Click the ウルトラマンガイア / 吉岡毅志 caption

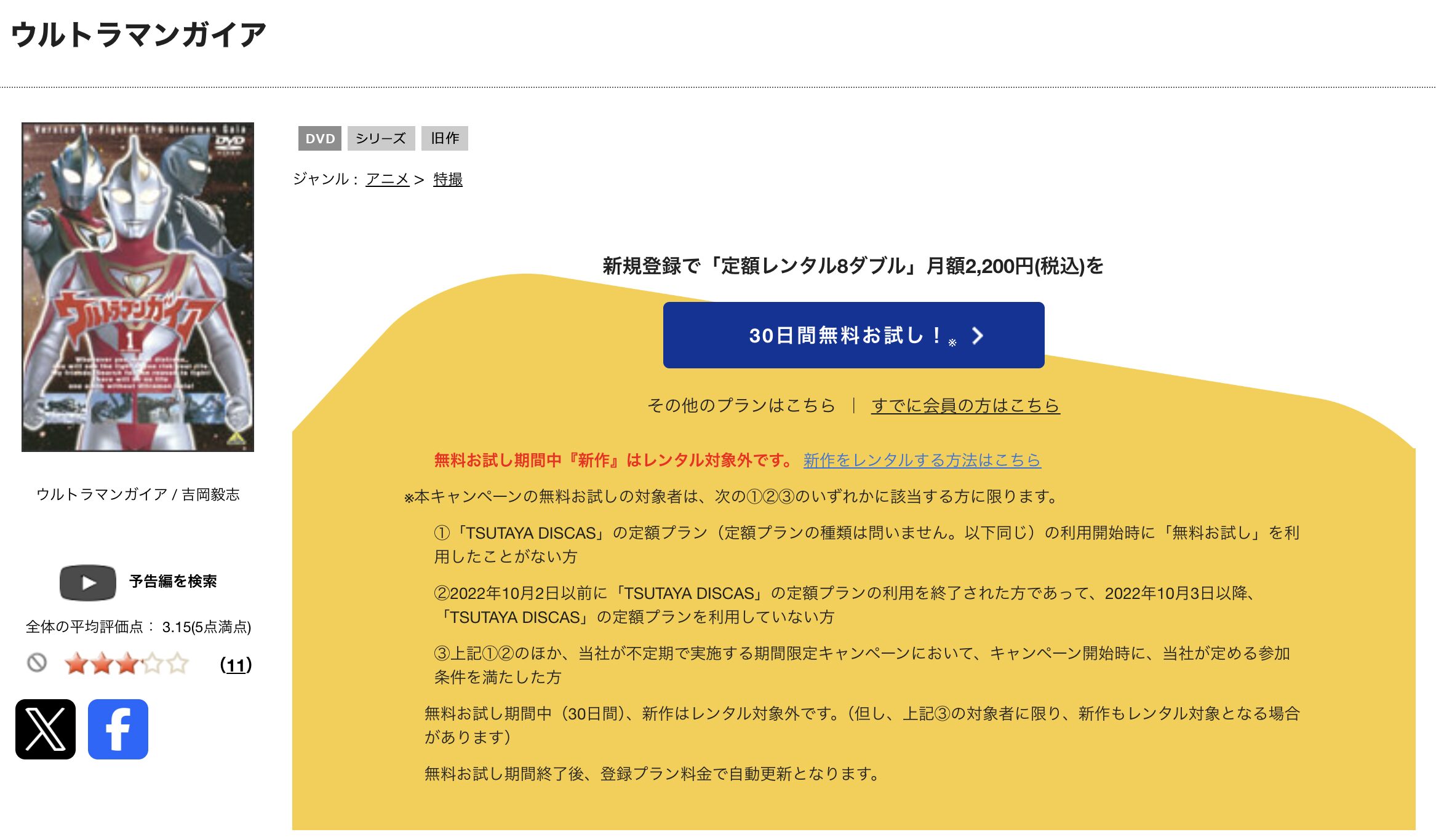(x=138, y=494)
